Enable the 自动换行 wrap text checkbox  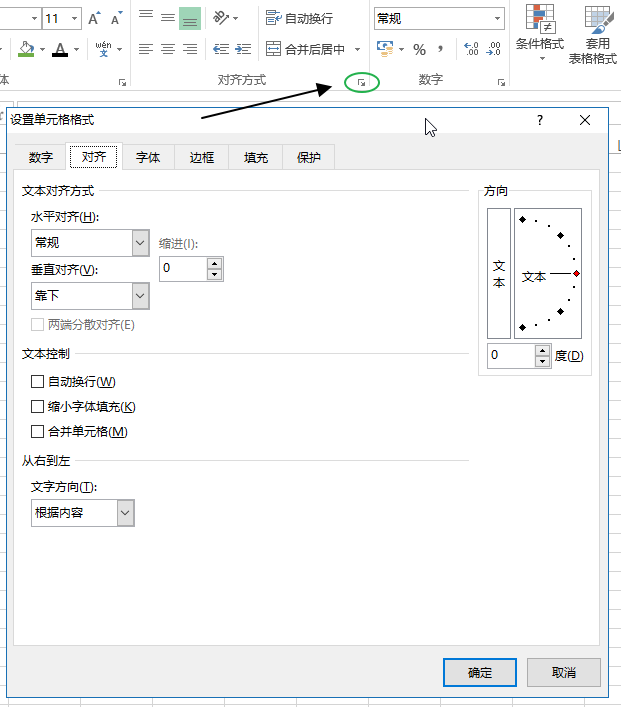(x=38, y=382)
